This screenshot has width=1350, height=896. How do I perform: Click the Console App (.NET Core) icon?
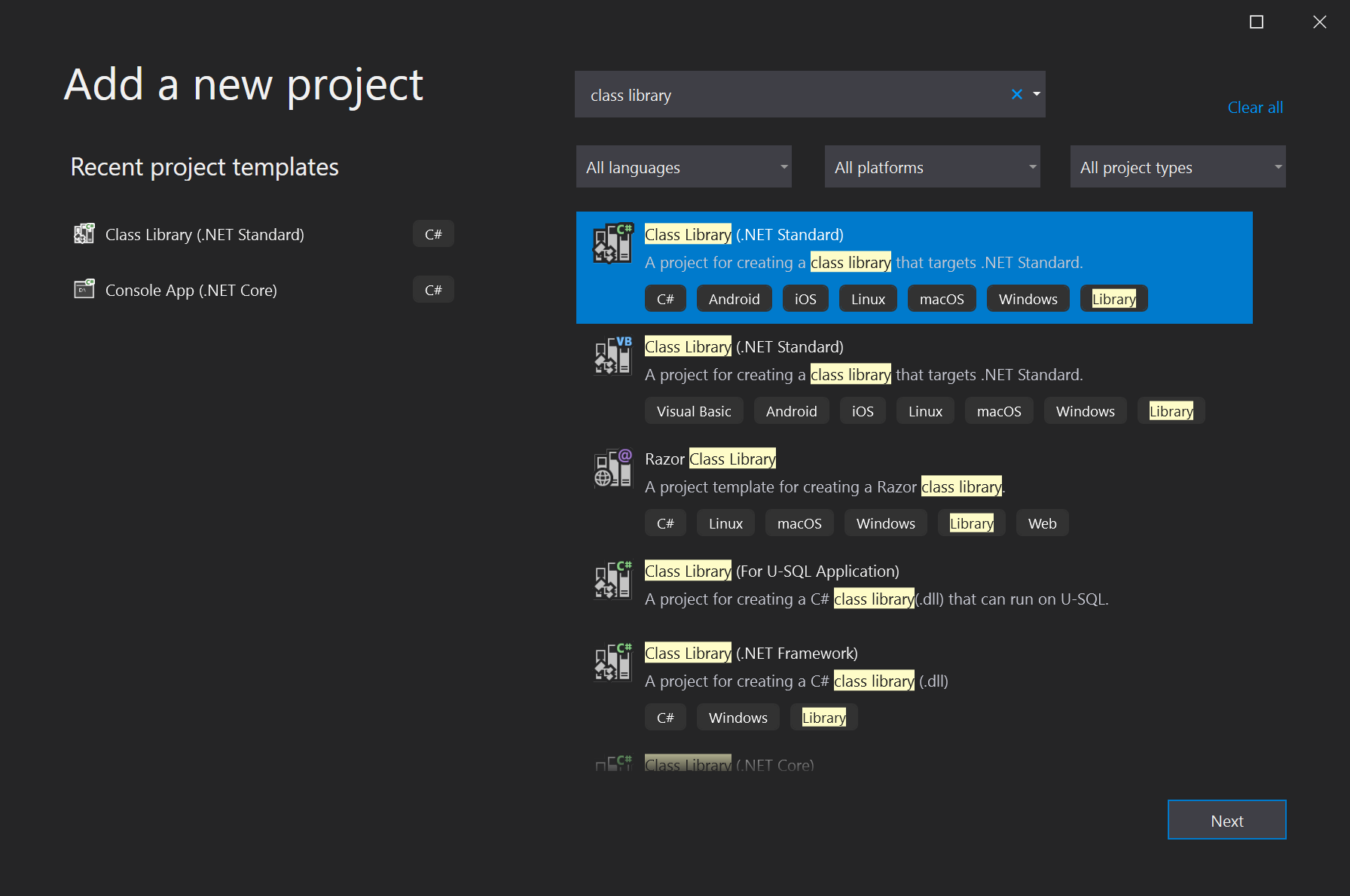(x=84, y=289)
